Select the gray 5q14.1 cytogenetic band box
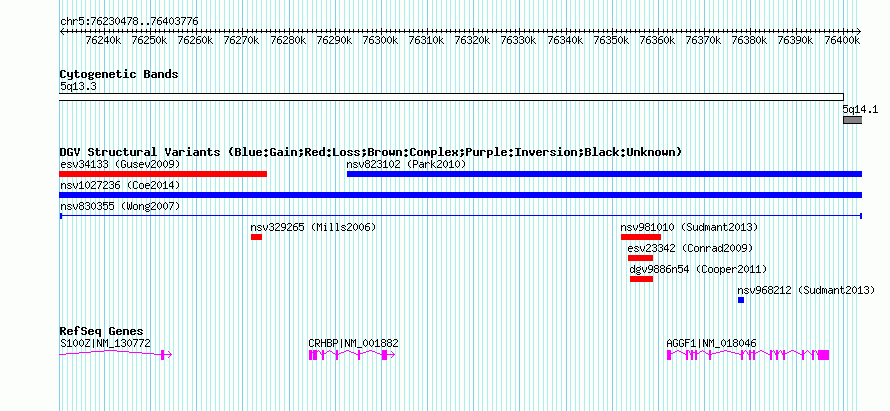The image size is (890, 411). (853, 120)
